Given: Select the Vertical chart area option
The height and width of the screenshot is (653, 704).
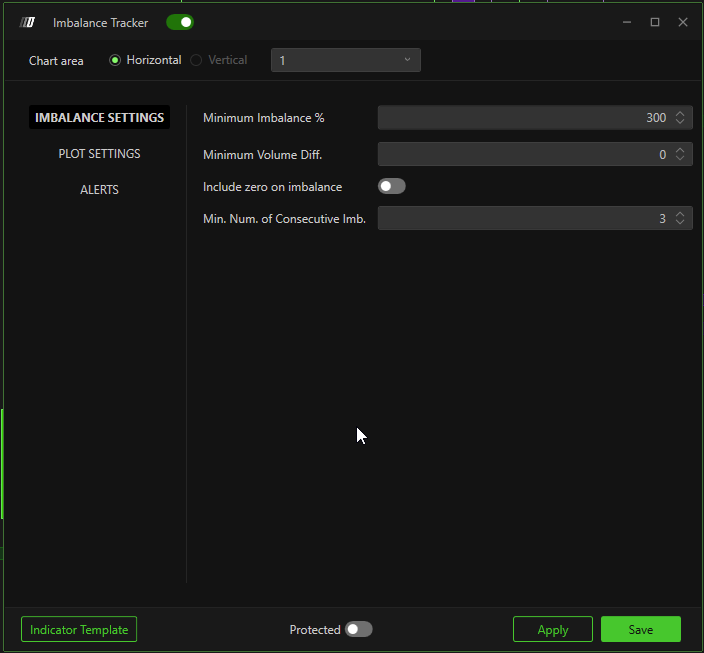Looking at the screenshot, I should tap(196, 60).
